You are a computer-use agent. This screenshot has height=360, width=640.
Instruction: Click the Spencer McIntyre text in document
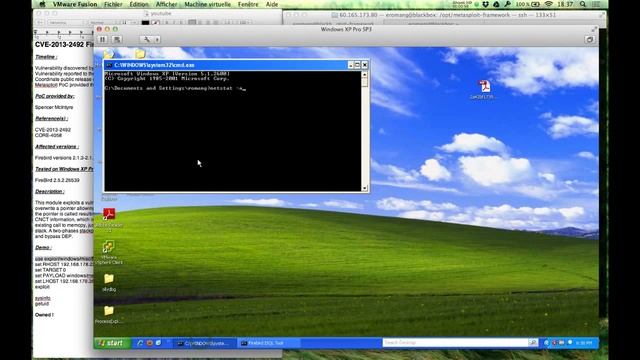tap(54, 107)
